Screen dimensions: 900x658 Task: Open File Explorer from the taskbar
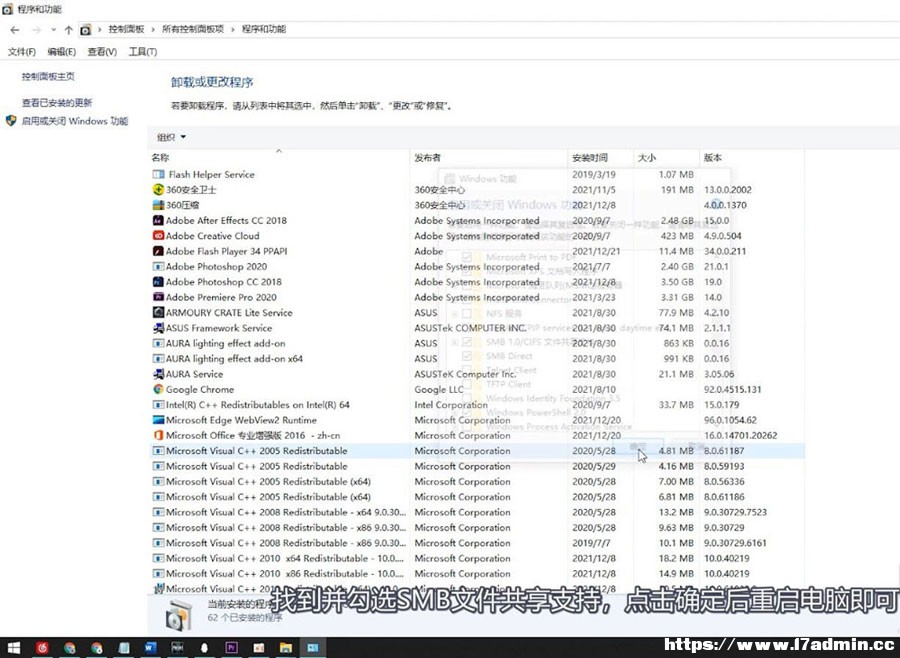(x=285, y=648)
